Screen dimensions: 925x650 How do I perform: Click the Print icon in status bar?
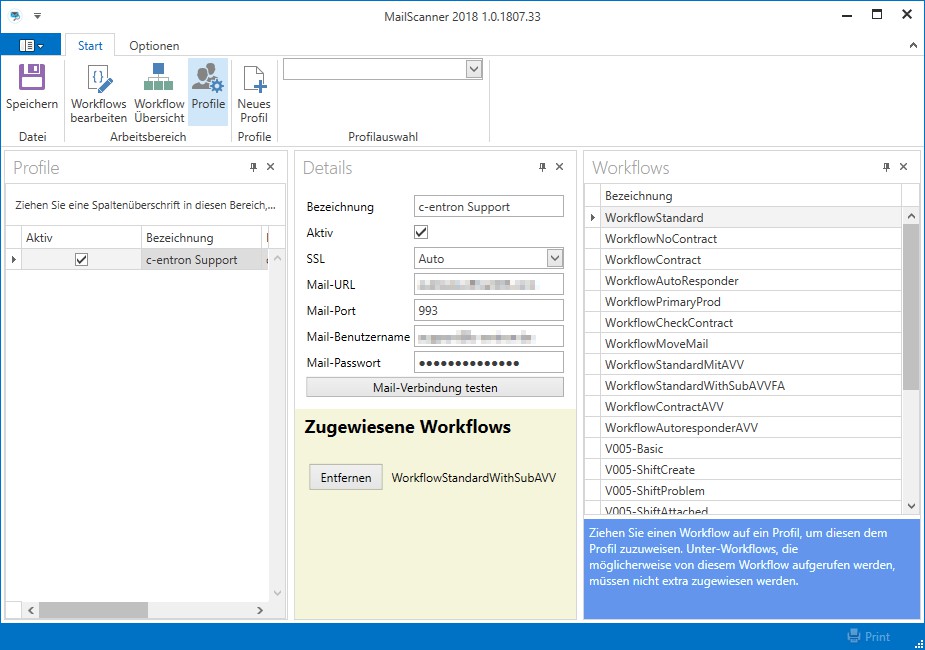click(854, 636)
